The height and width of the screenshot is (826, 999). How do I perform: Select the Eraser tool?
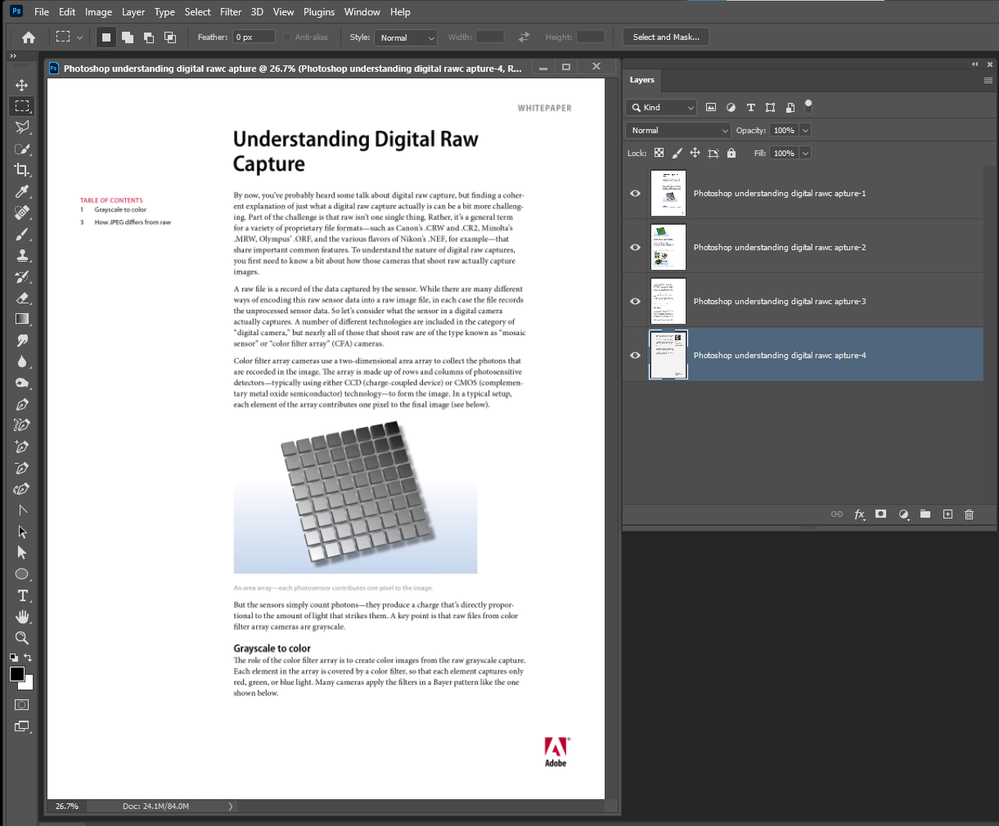point(22,298)
